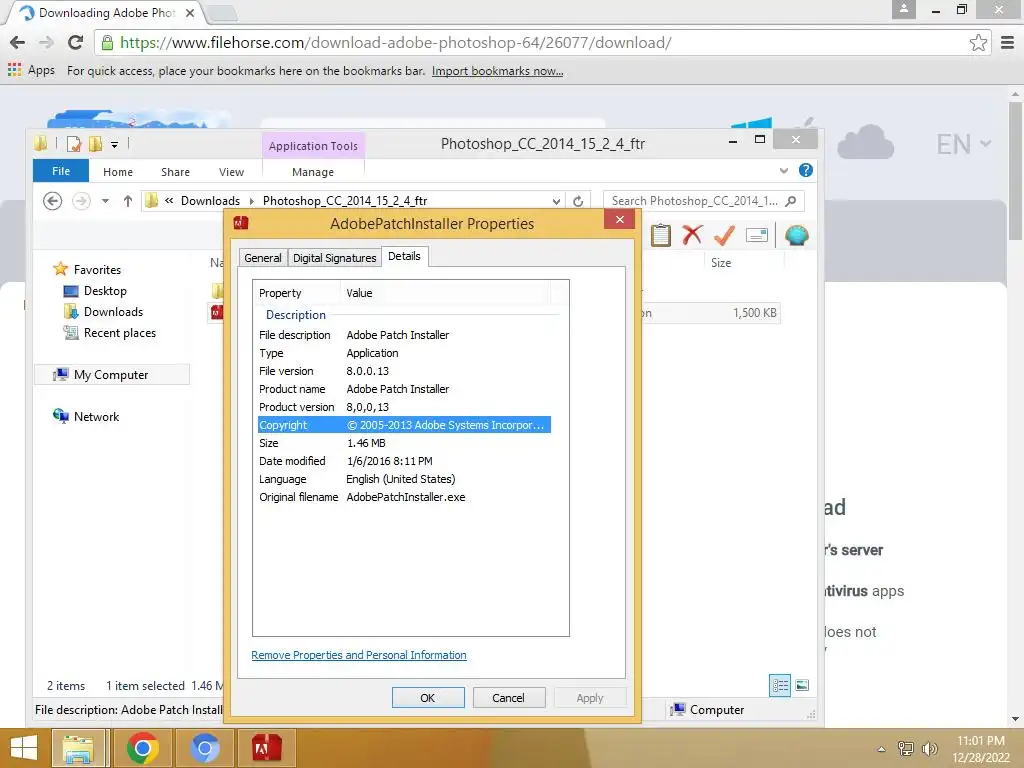This screenshot has height=768, width=1024.
Task: Expand the Explorer ribbon chevron
Action: click(784, 171)
